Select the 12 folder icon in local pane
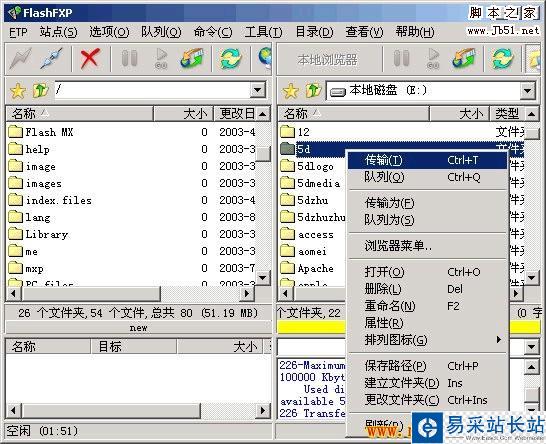Viewport: 546px width, 444px height. click(287, 132)
